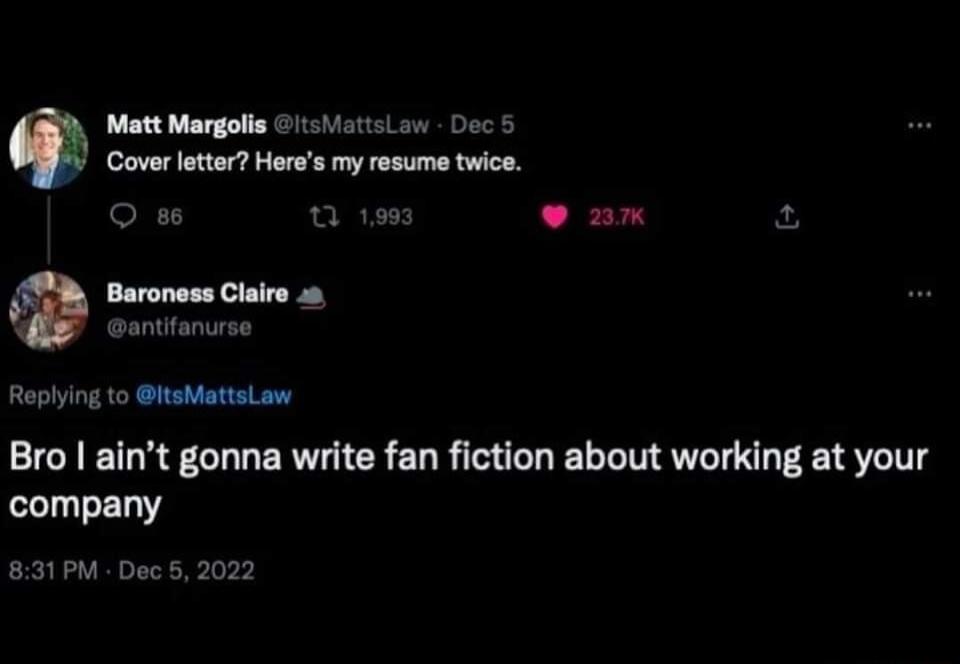Click the reply icon on Matt's tweet
The width and height of the screenshot is (960, 664).
click(x=123, y=216)
